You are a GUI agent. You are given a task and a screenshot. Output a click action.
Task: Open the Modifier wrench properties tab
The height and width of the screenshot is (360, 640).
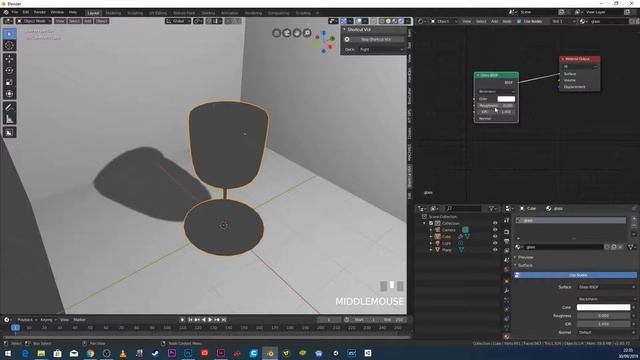click(x=507, y=291)
